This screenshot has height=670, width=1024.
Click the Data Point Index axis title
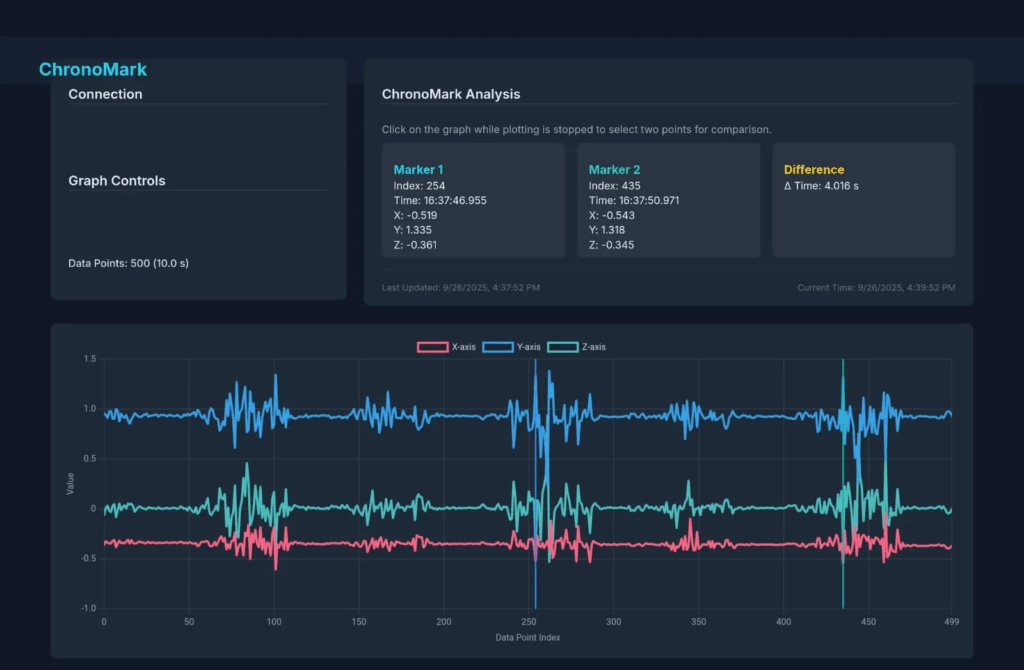(x=527, y=637)
